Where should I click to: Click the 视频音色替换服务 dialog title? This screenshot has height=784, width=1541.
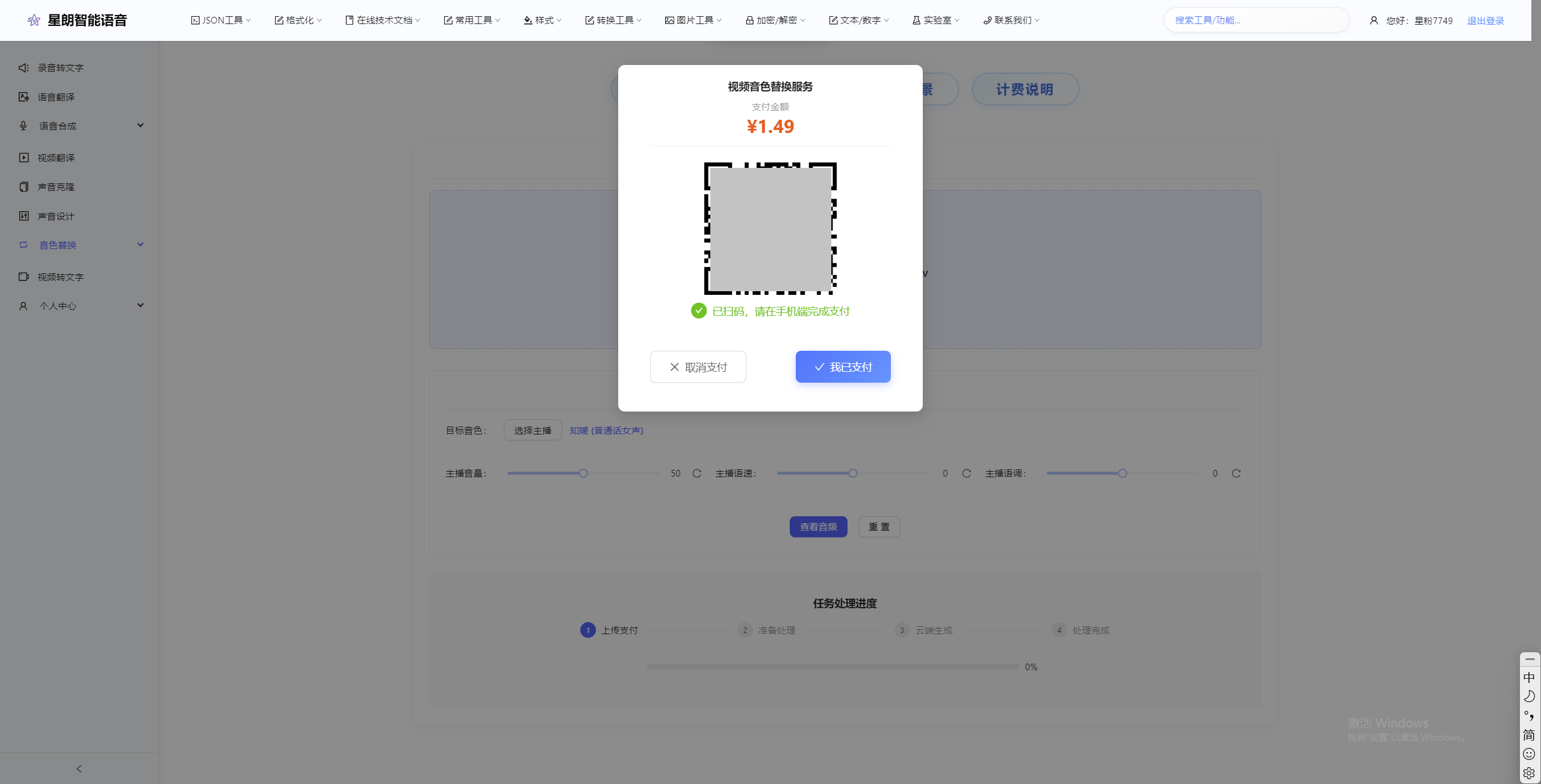click(x=770, y=87)
